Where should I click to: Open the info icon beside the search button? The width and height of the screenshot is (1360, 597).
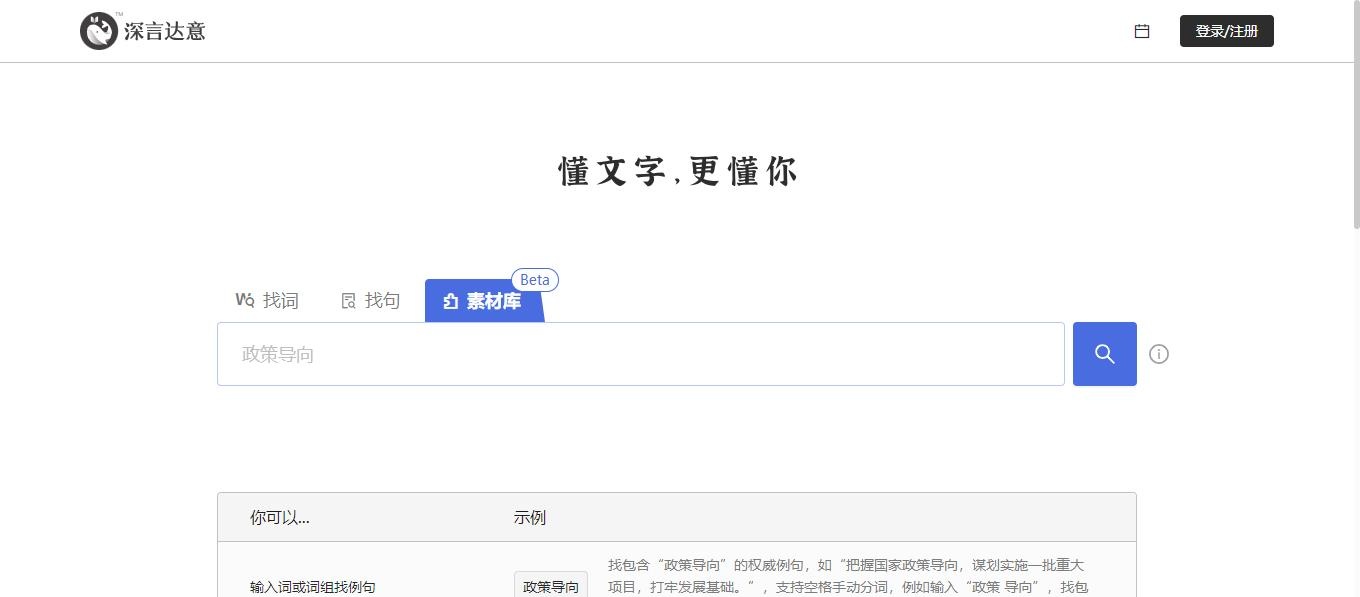(x=1159, y=354)
